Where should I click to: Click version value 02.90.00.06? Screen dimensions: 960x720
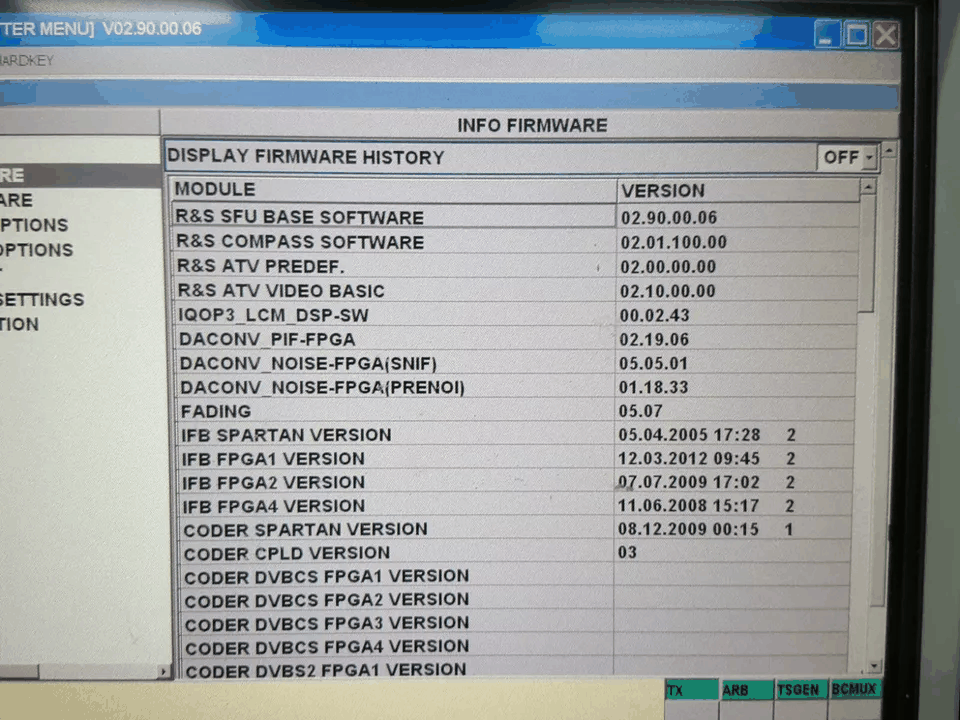(x=669, y=217)
